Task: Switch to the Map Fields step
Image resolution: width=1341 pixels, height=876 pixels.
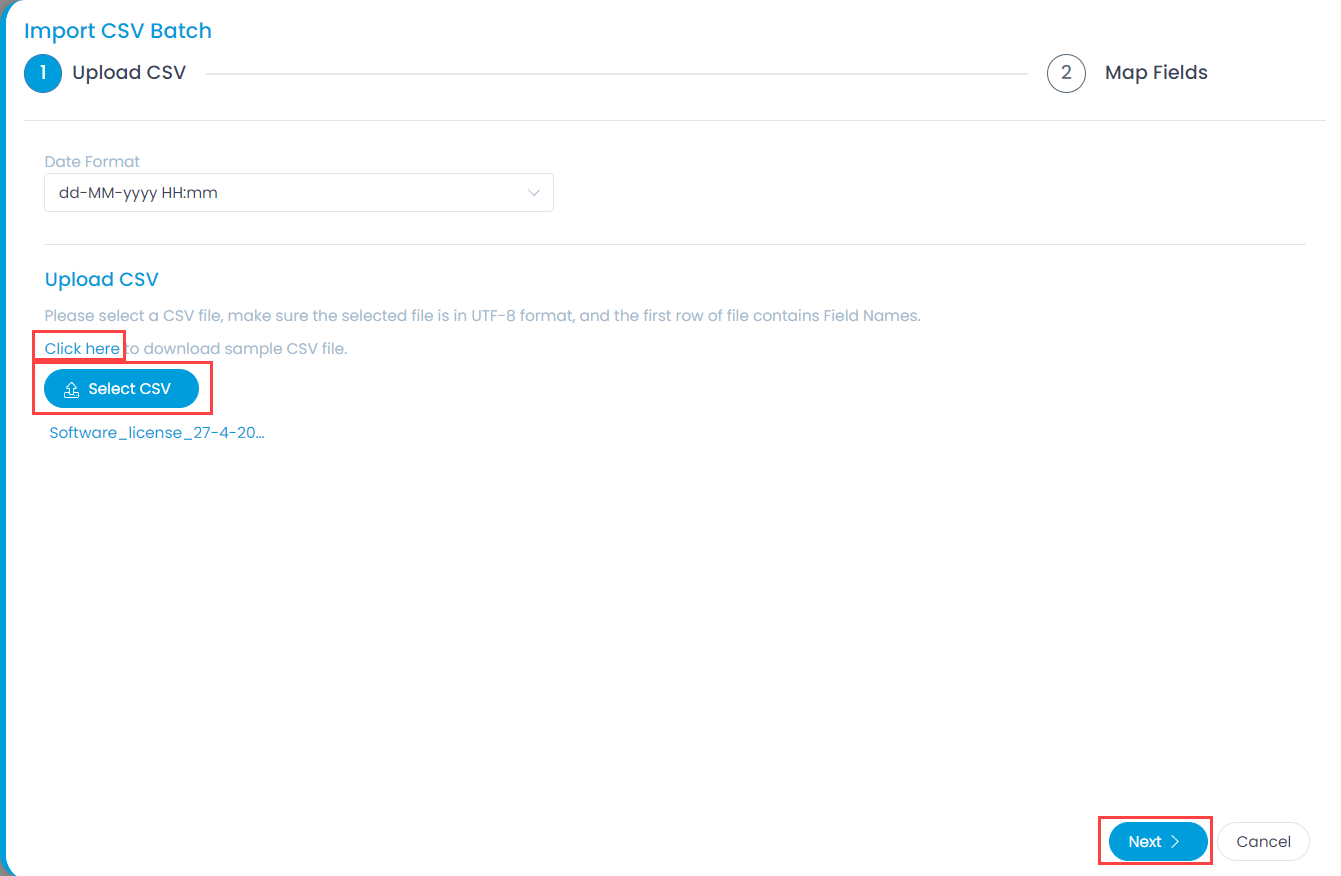Action: [x=1156, y=72]
